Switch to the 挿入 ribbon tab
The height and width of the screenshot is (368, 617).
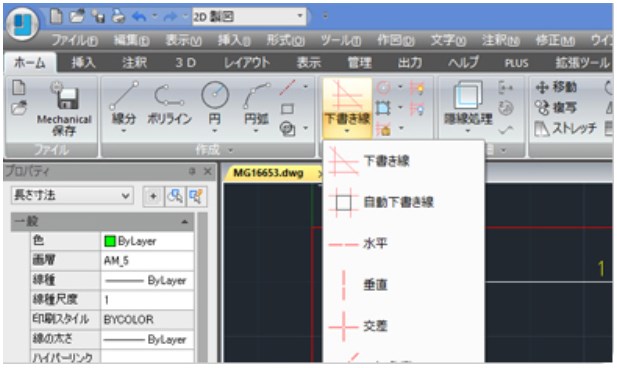83,63
